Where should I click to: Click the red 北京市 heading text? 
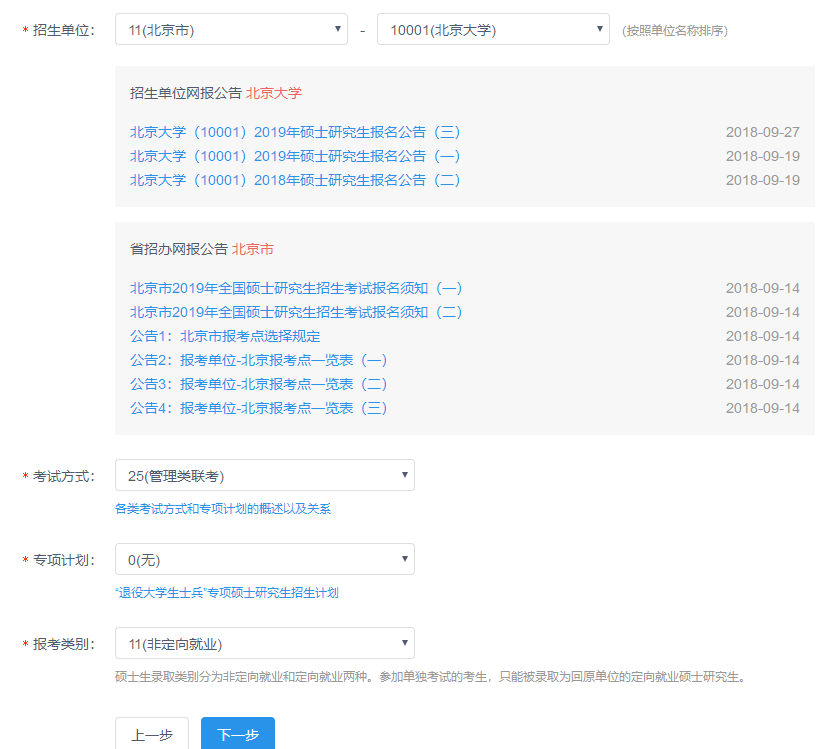pyautogui.click(x=253, y=249)
